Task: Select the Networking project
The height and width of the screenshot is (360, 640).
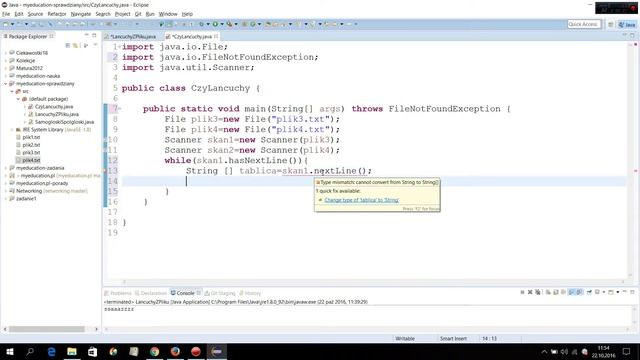Action: tap(29, 191)
